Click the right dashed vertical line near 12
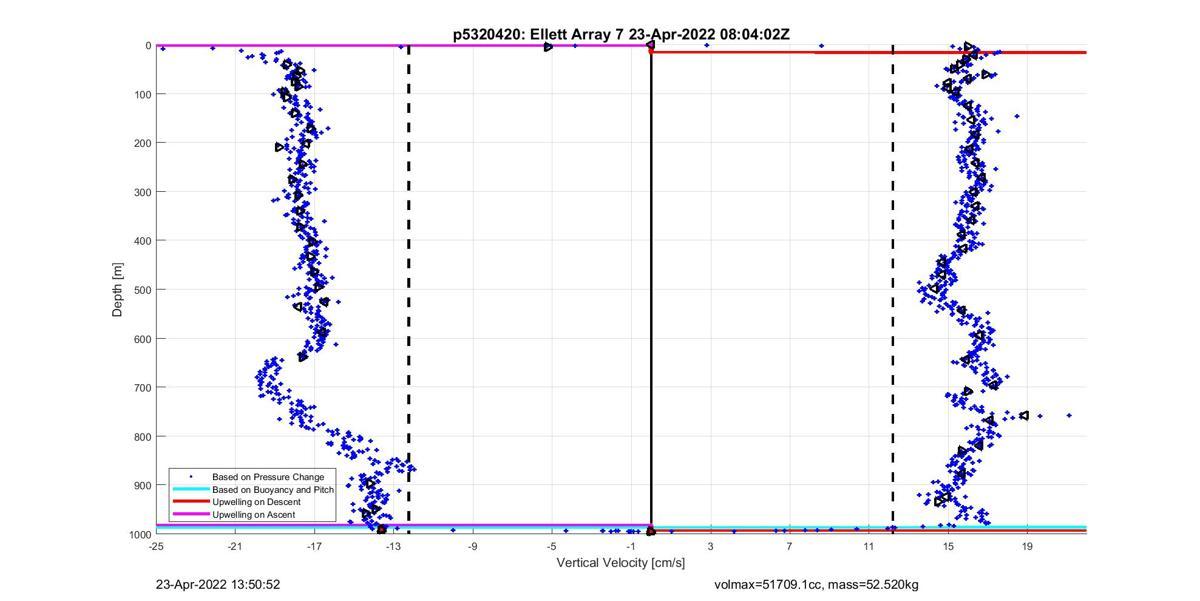This screenshot has height=601, width=1200. pos(892,290)
